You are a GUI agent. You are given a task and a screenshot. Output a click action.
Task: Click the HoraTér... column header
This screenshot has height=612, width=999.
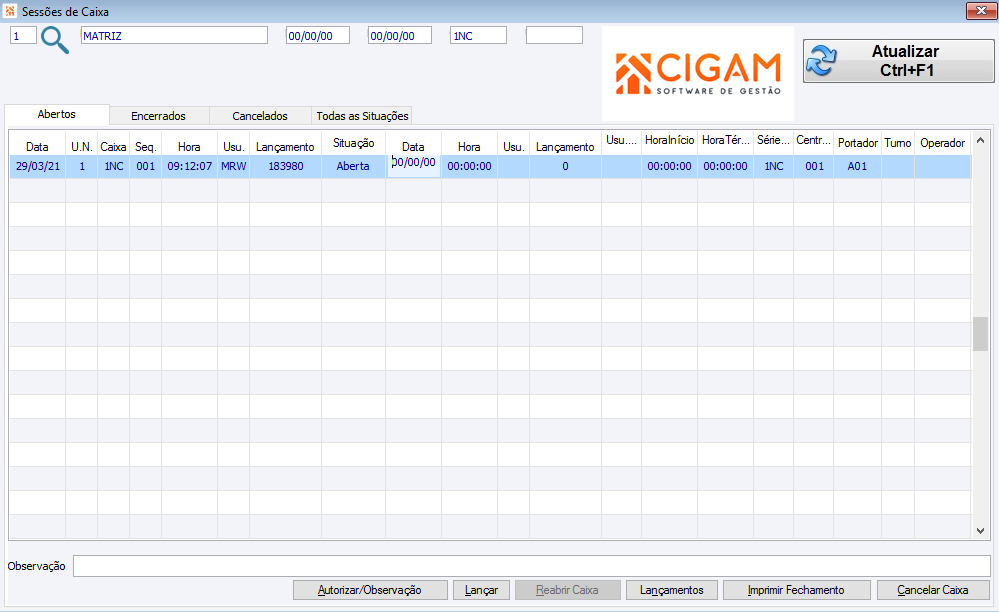726,141
